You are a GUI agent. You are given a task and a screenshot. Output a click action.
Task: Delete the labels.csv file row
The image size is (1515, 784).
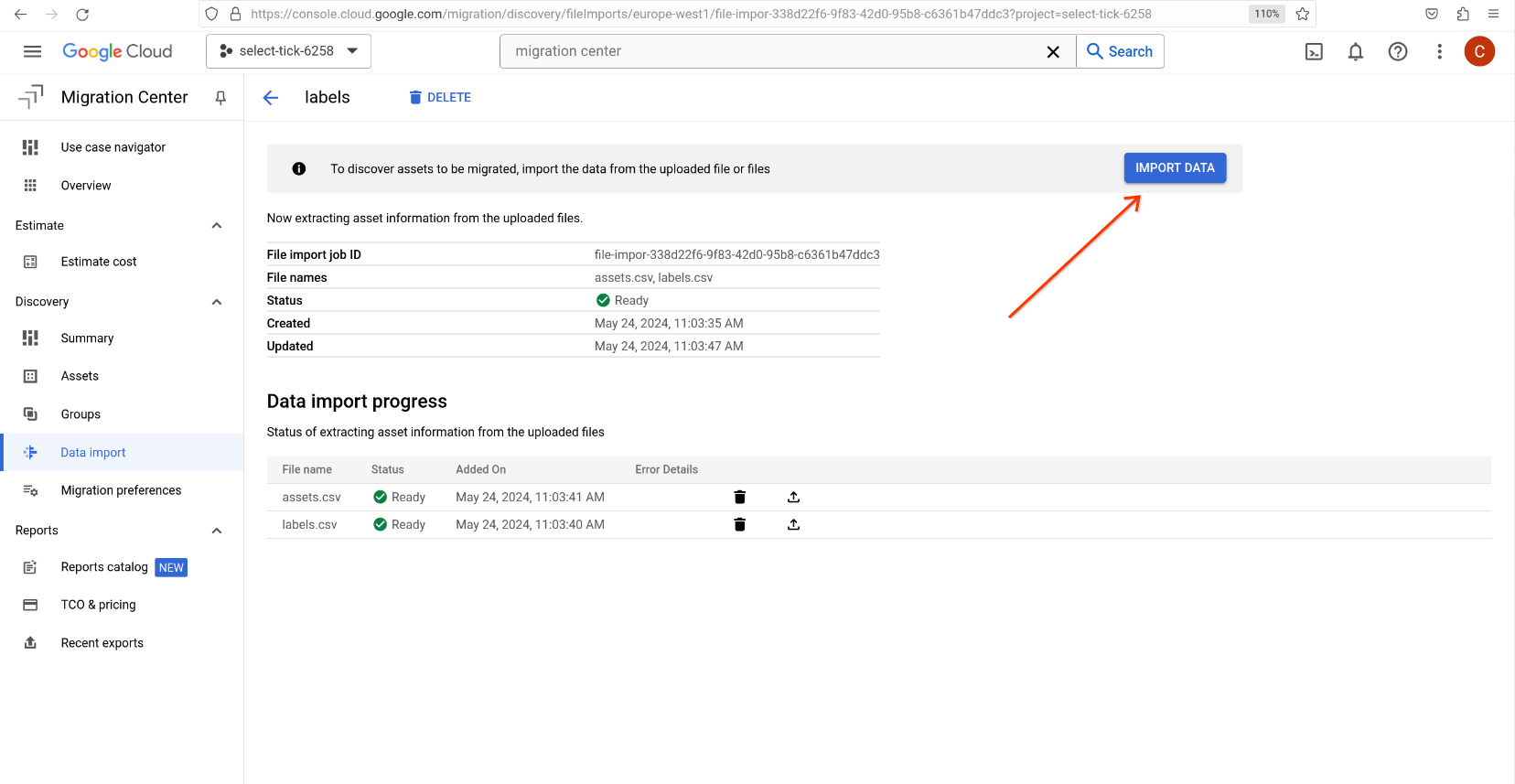740,524
